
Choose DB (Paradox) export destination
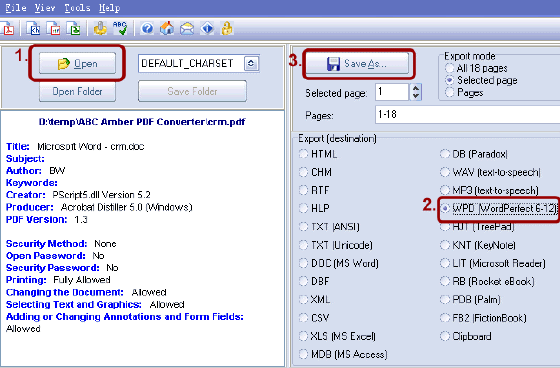pos(474,154)
